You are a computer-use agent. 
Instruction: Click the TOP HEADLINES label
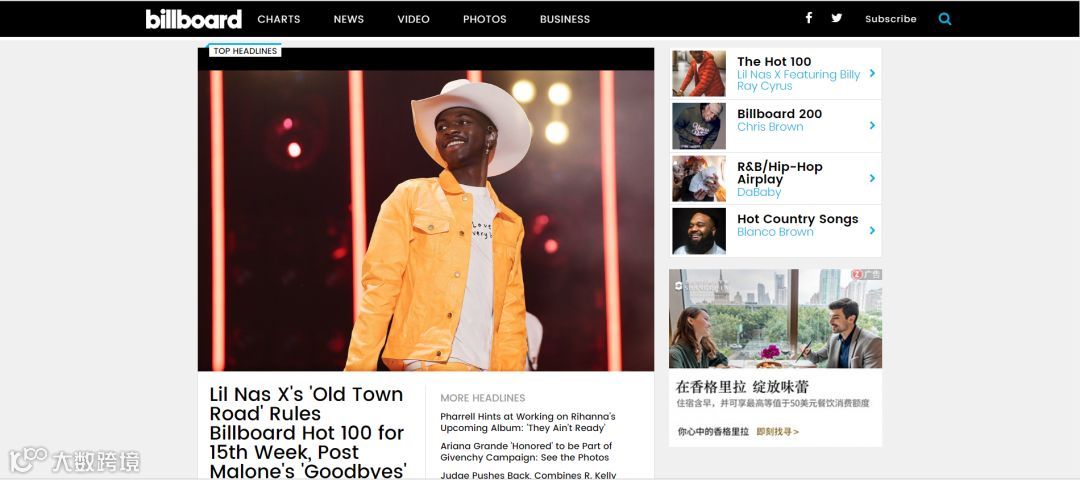click(x=245, y=51)
